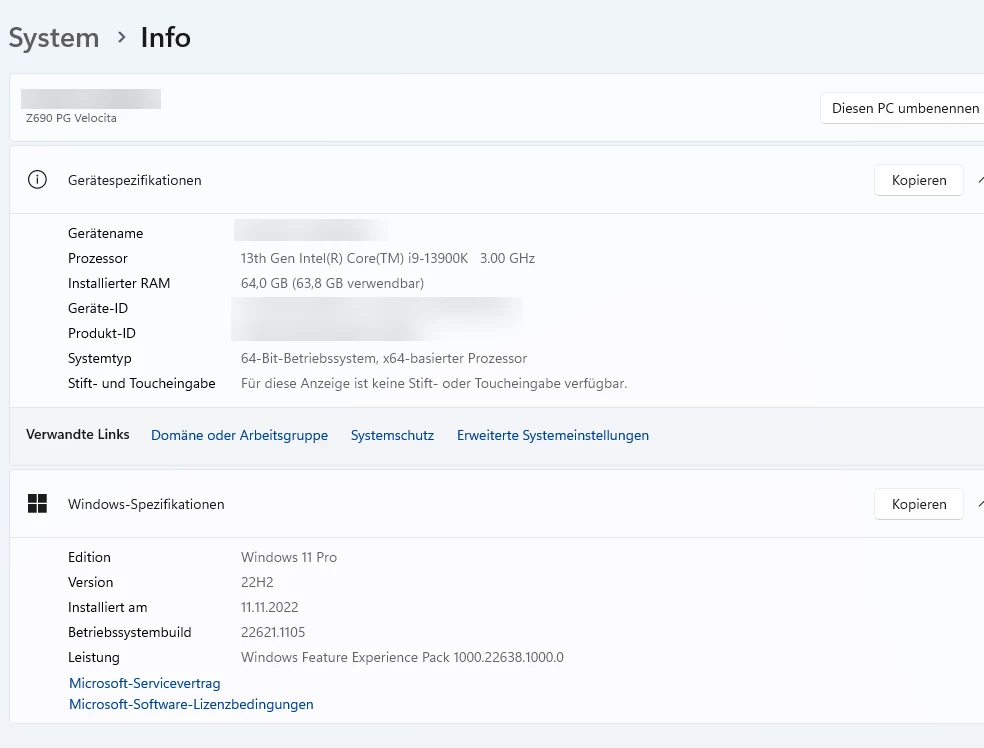Collapse the Windows-Spezifikationen section chevron
The width and height of the screenshot is (984, 748).
[x=980, y=504]
